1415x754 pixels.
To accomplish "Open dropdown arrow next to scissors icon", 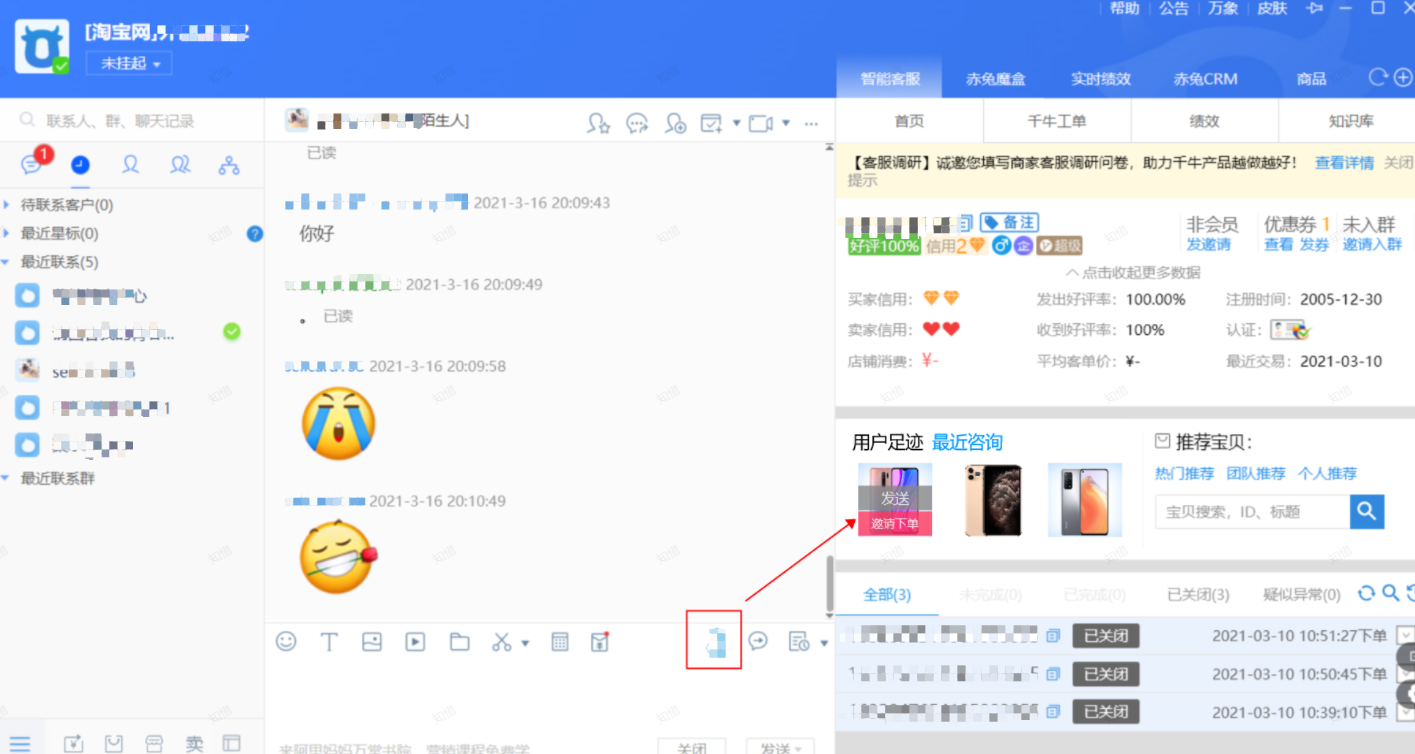I will coord(526,643).
